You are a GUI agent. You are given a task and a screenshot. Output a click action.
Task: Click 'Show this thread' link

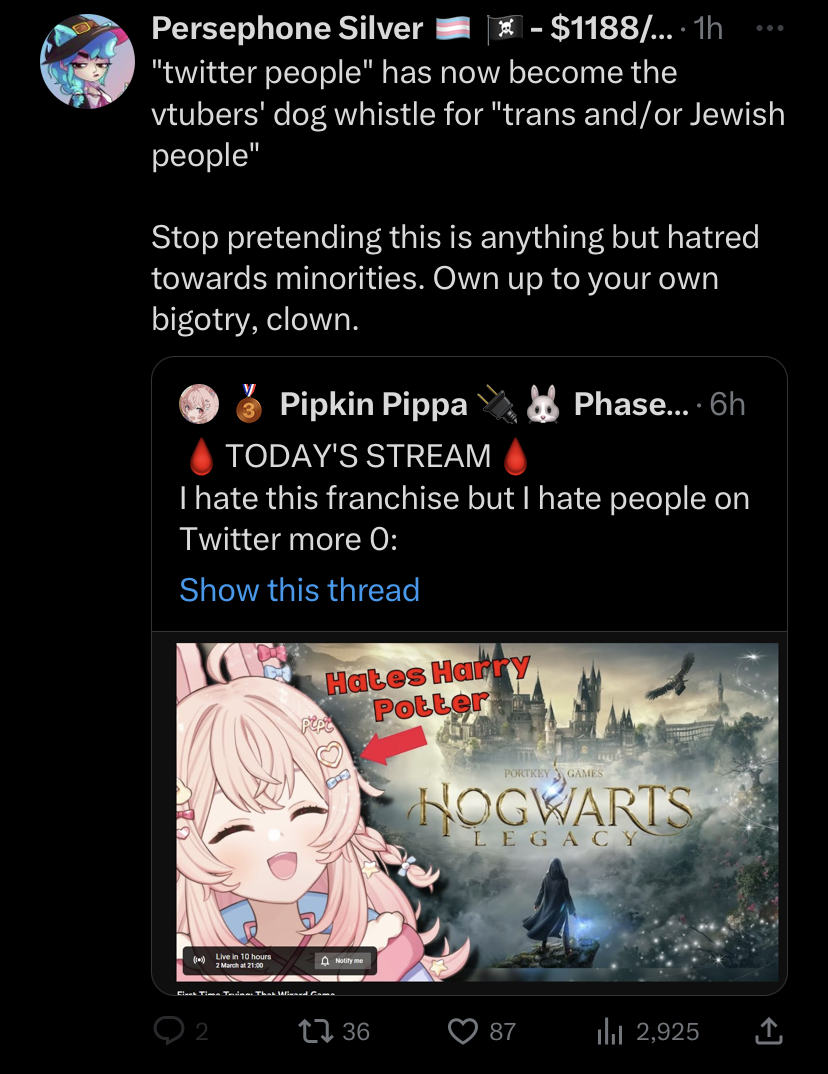[299, 590]
